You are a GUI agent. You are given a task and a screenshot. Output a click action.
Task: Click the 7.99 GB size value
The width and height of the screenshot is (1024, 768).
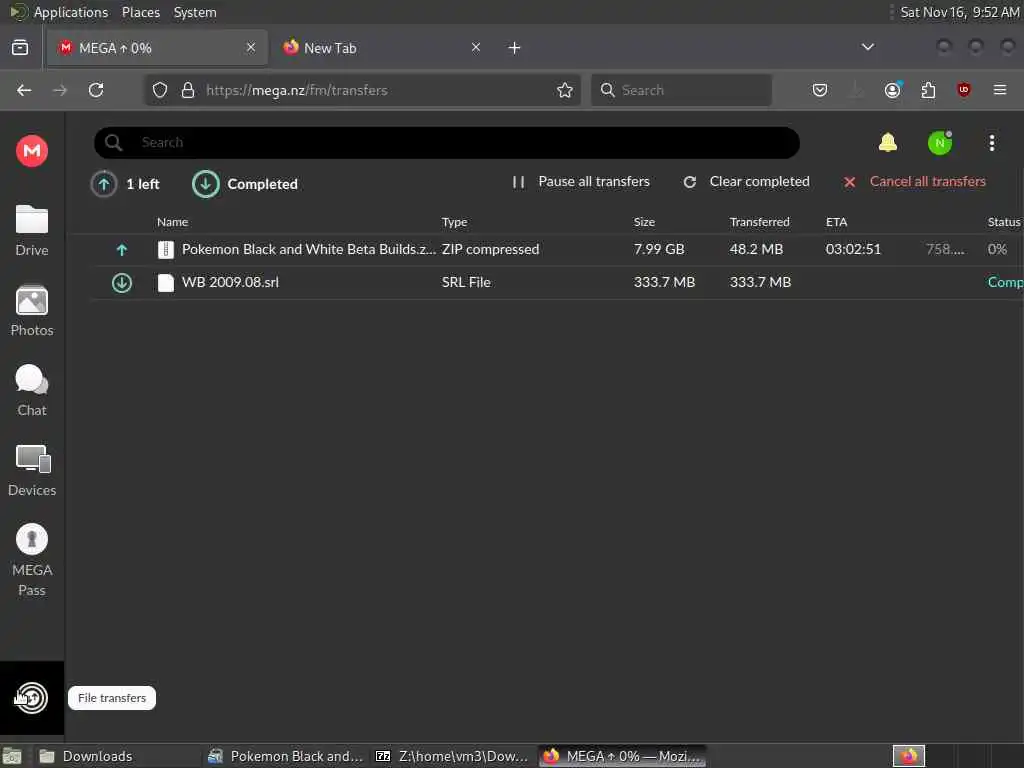(659, 249)
